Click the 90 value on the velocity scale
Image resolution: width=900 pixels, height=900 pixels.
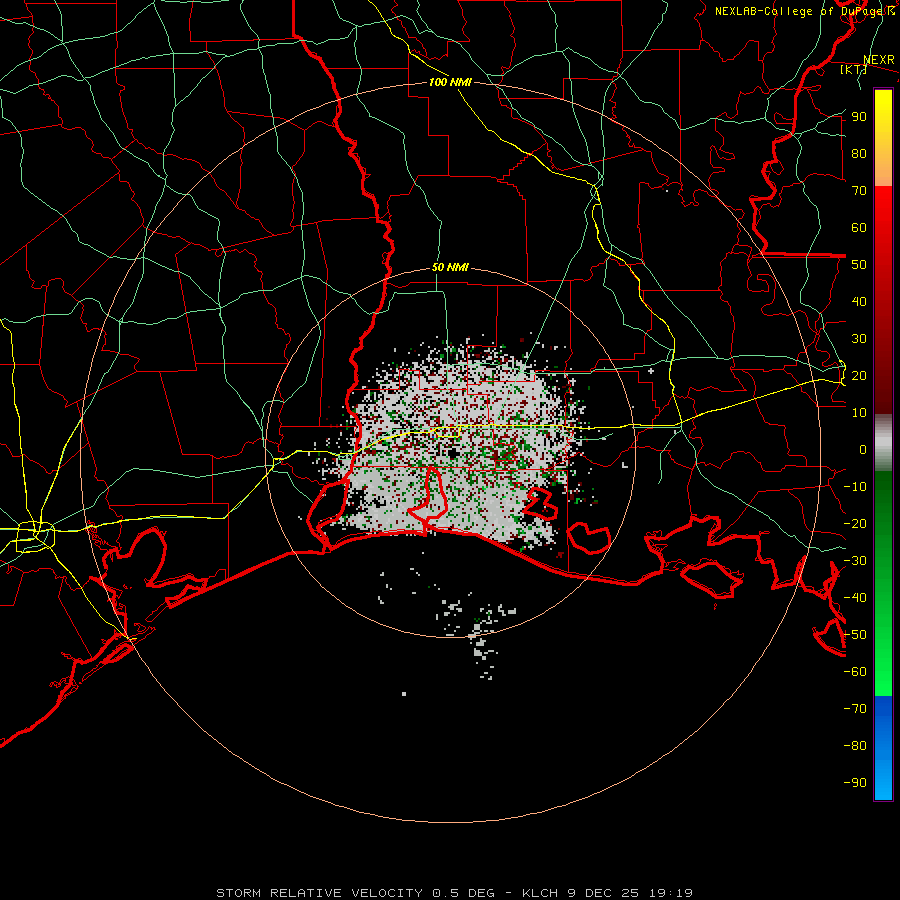pyautogui.click(x=859, y=117)
